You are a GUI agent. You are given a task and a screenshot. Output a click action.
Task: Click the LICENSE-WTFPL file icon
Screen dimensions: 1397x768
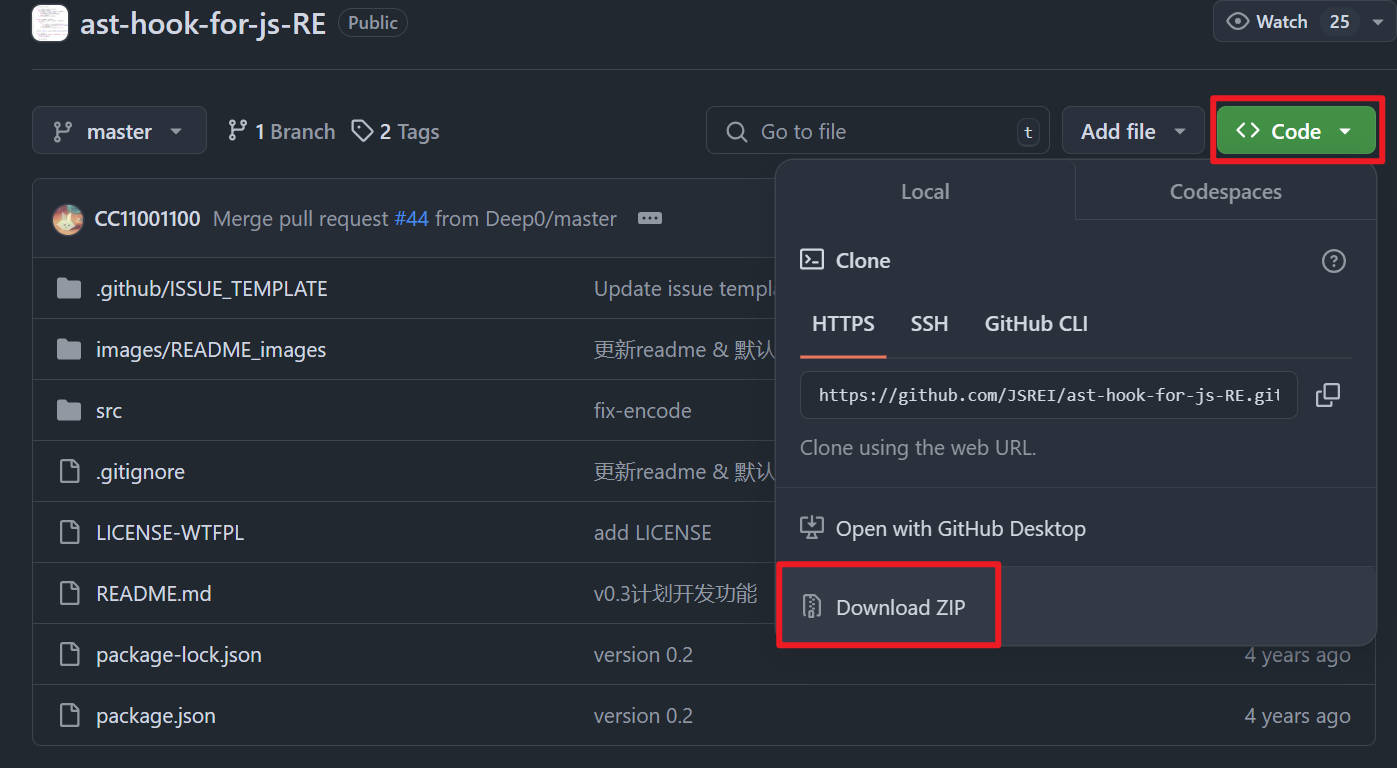pos(69,533)
